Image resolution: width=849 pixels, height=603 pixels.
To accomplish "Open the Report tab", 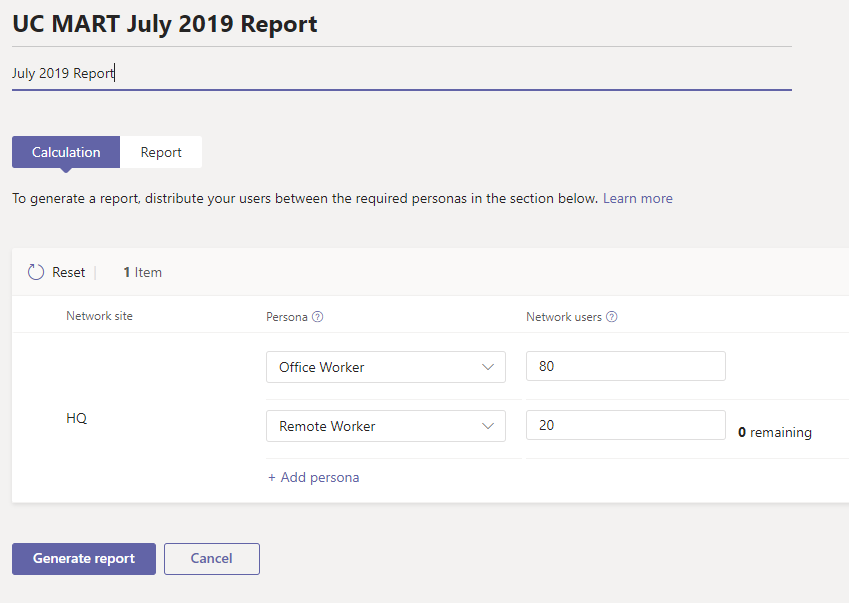I will pos(161,152).
